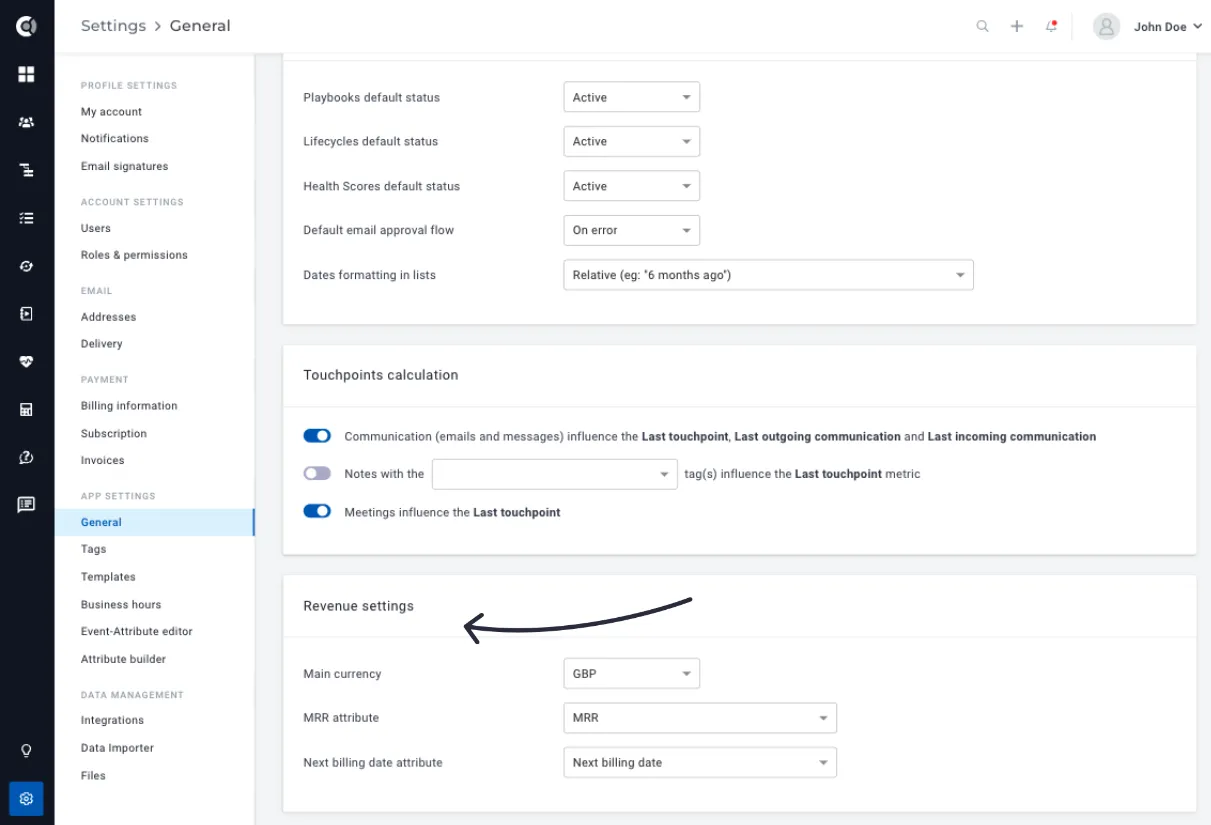
Task: Expand the John Doe user menu
Action: pyautogui.click(x=1167, y=27)
